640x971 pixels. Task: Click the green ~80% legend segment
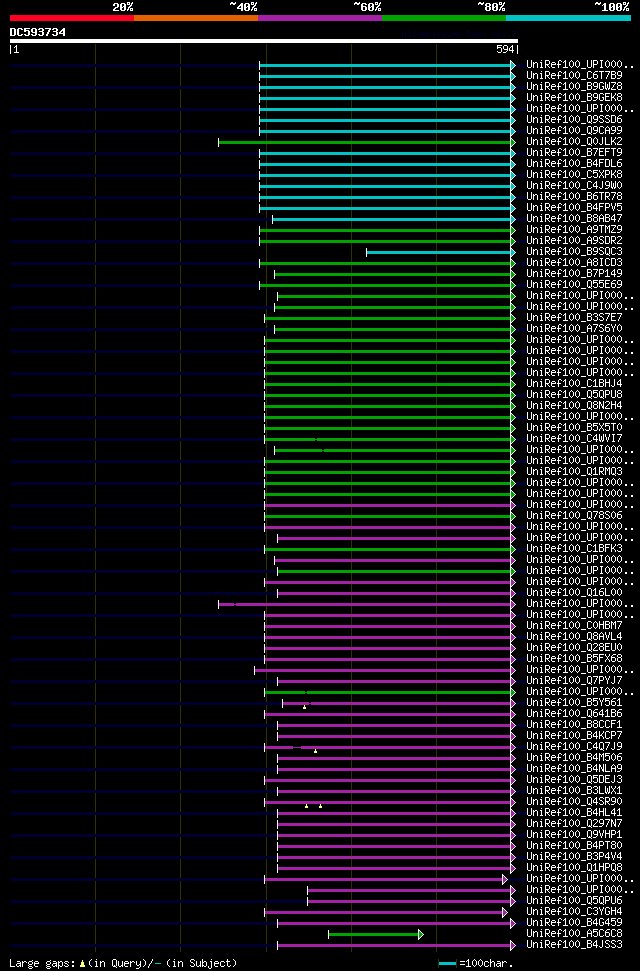coord(444,18)
